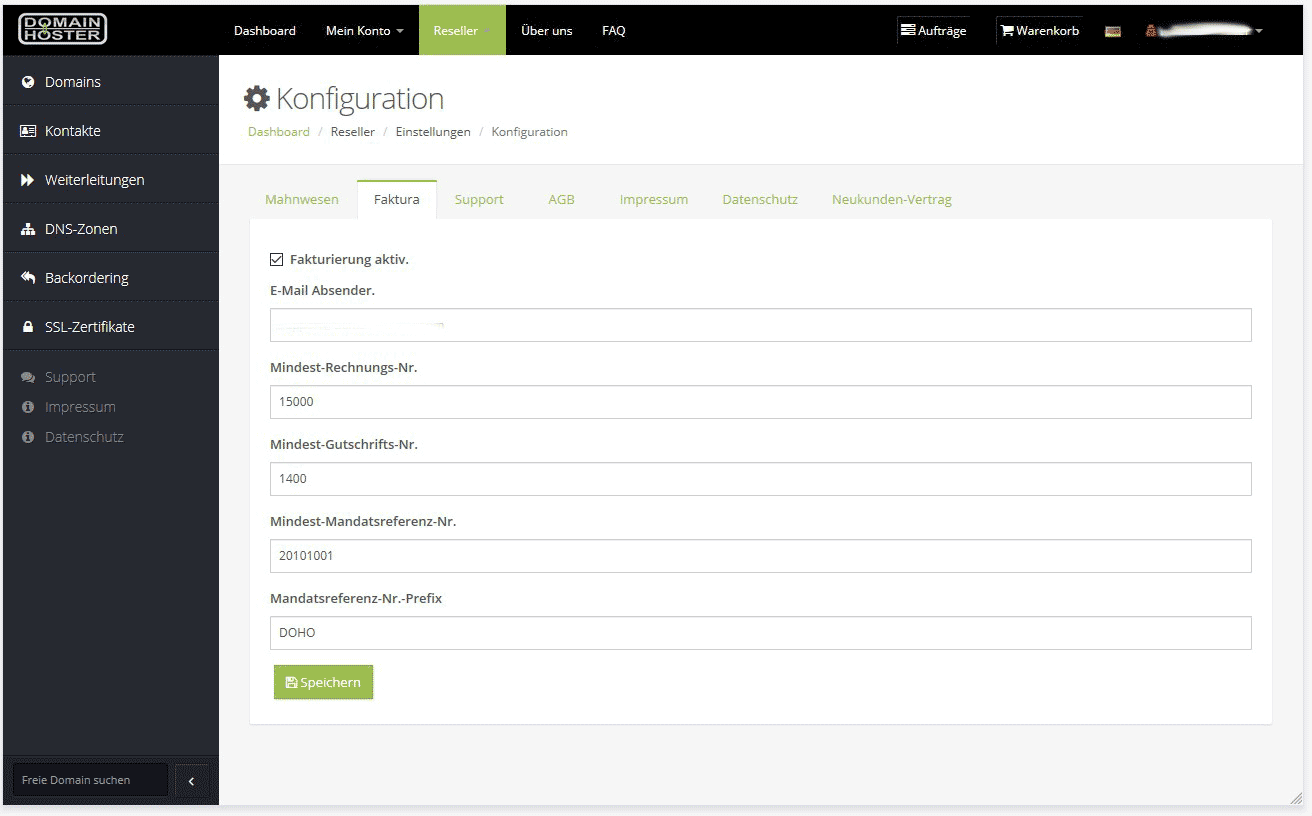Click the info icon beside Impressum

click(x=28, y=407)
